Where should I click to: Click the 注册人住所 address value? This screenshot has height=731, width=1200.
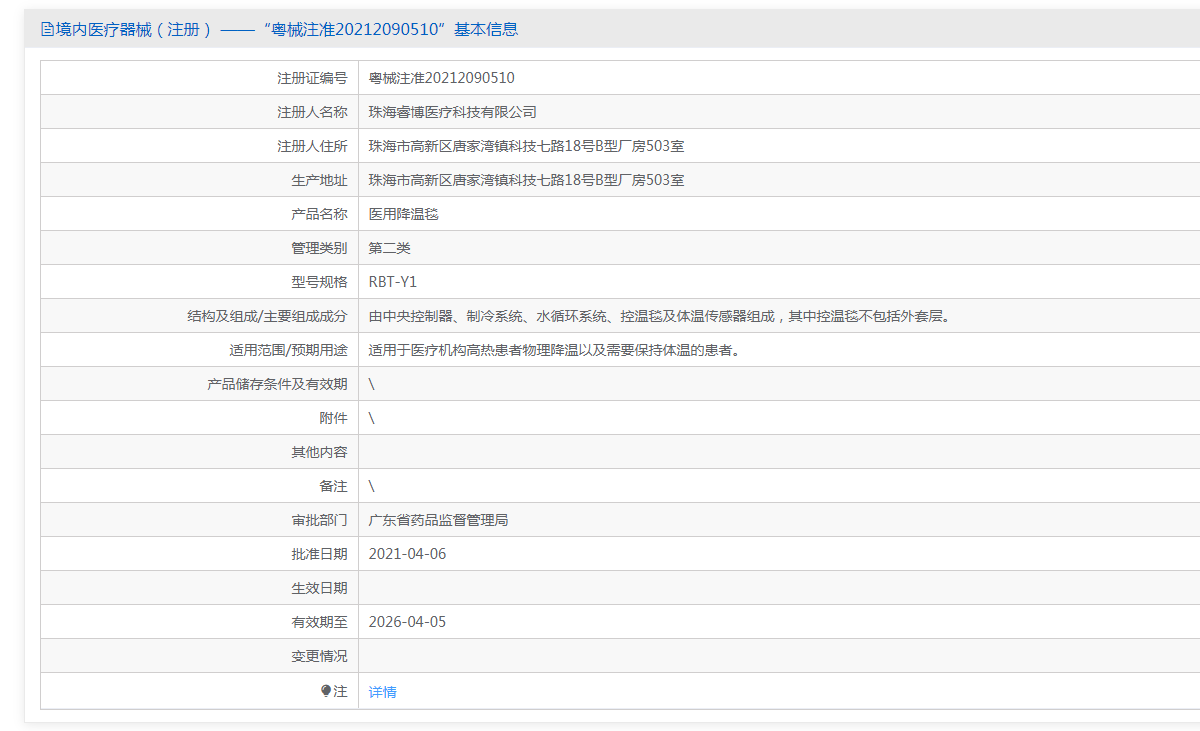(526, 146)
